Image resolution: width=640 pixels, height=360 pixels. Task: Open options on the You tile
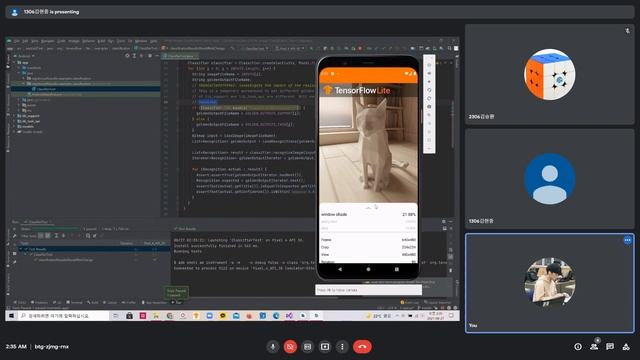pos(627,240)
